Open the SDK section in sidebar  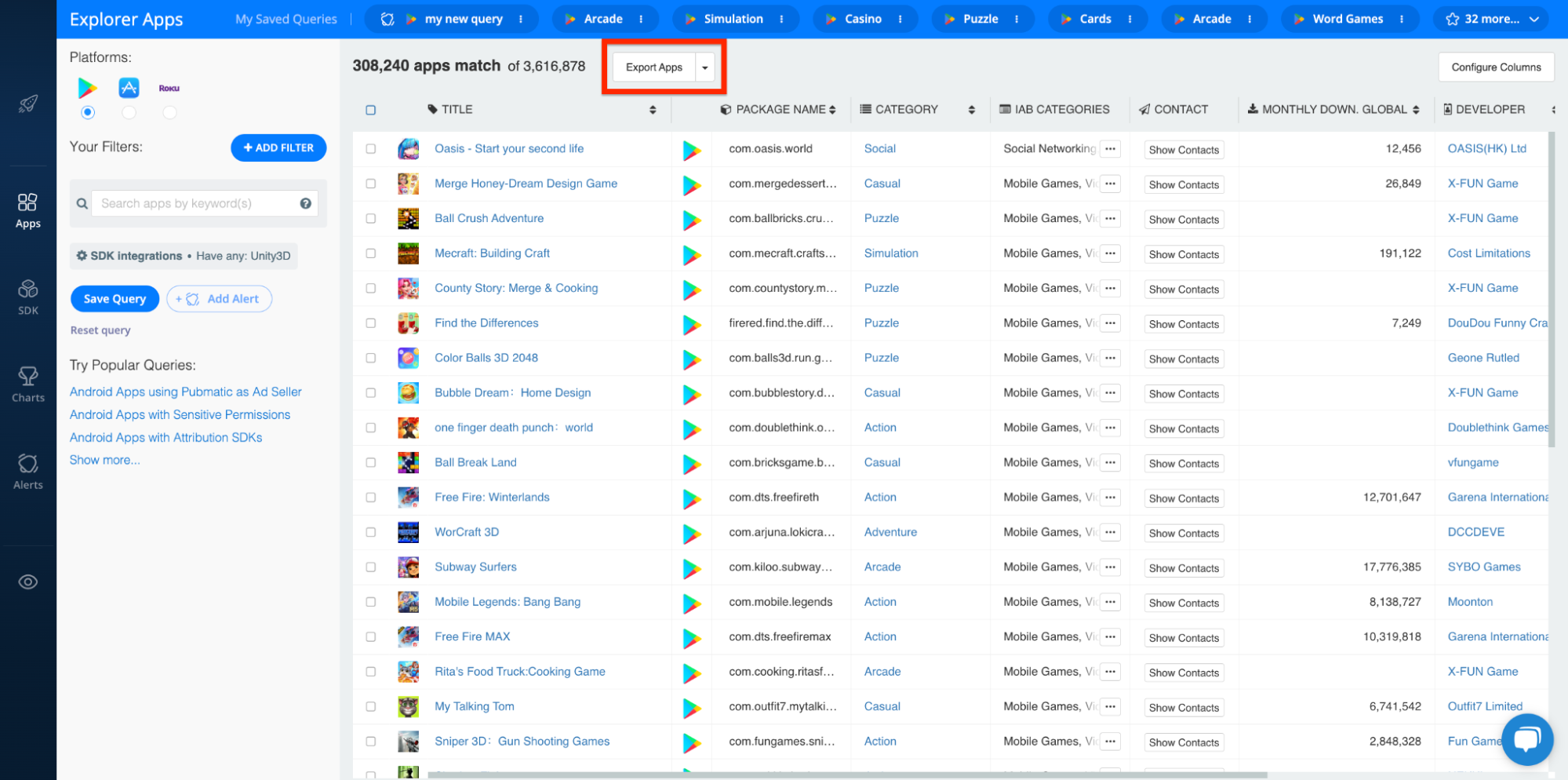[28, 297]
